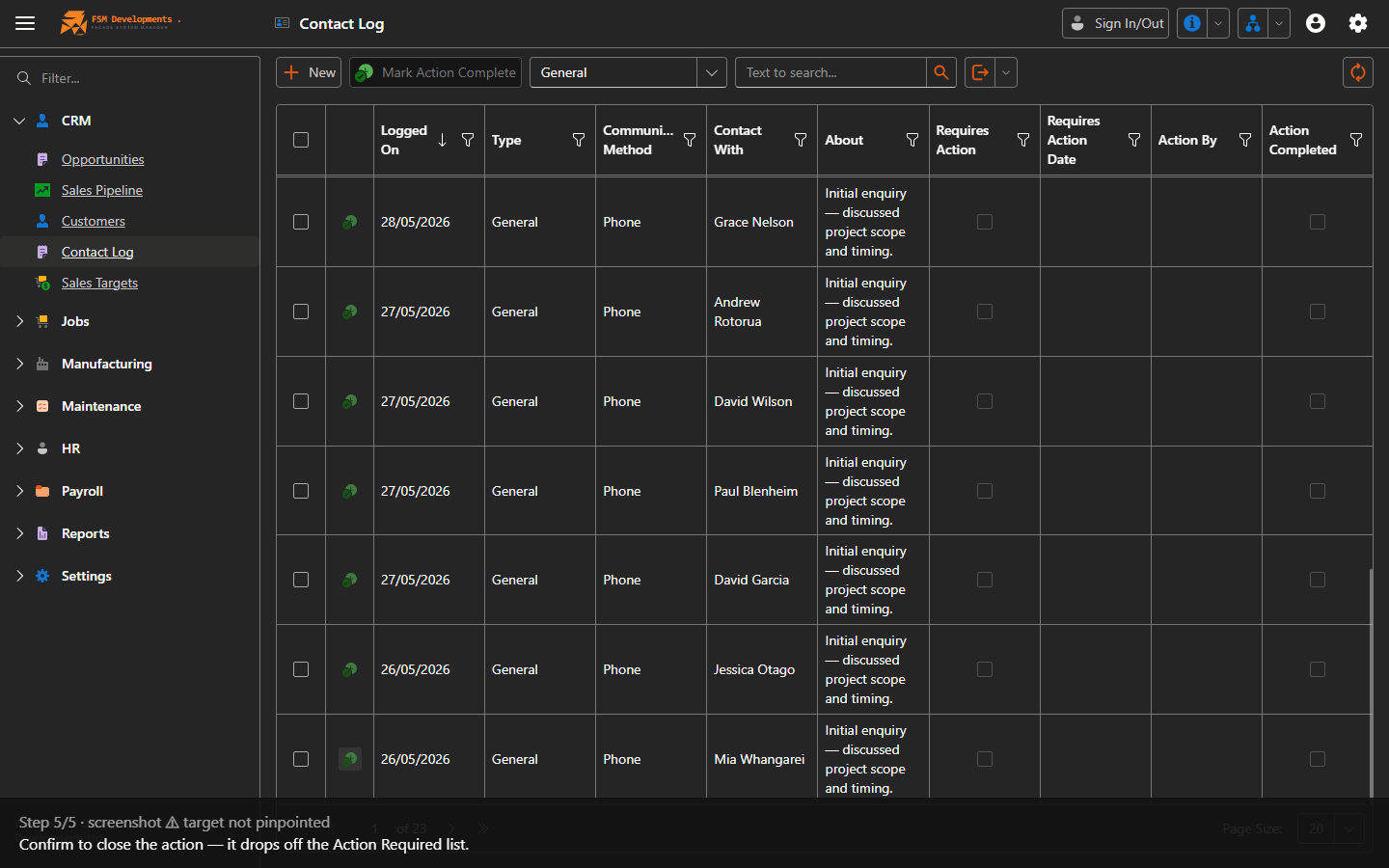Click the orange refresh icon

(1358, 72)
